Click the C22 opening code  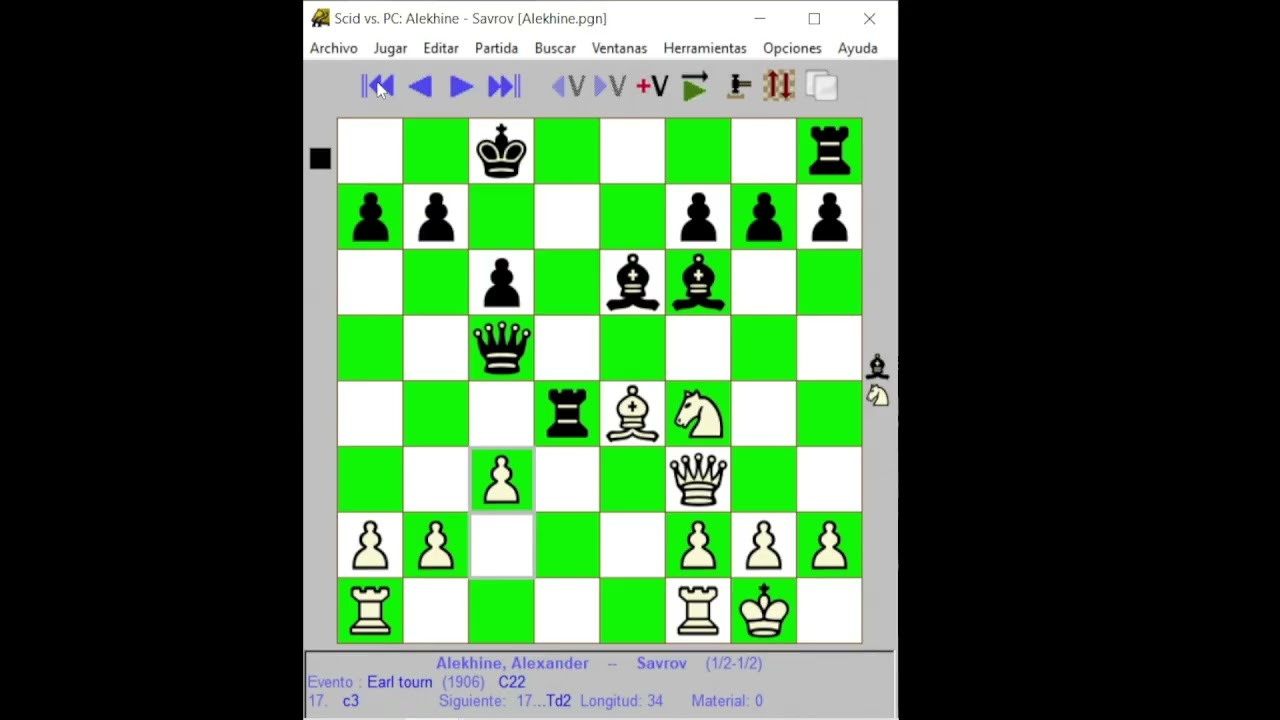(511, 682)
